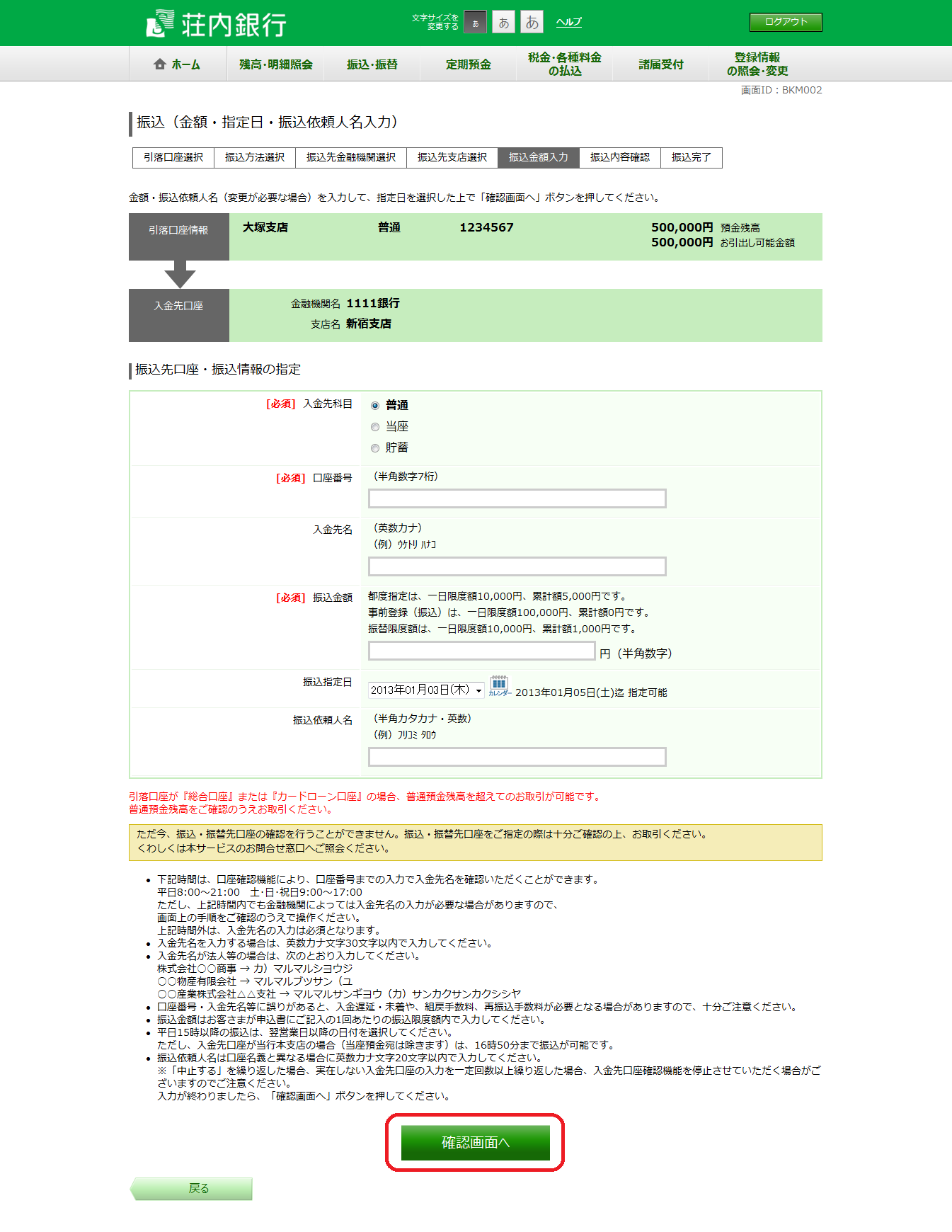Click the 2013年01月05日(土)迄 指定可能 text
Viewport: 952px width, 1232px height.
(591, 692)
